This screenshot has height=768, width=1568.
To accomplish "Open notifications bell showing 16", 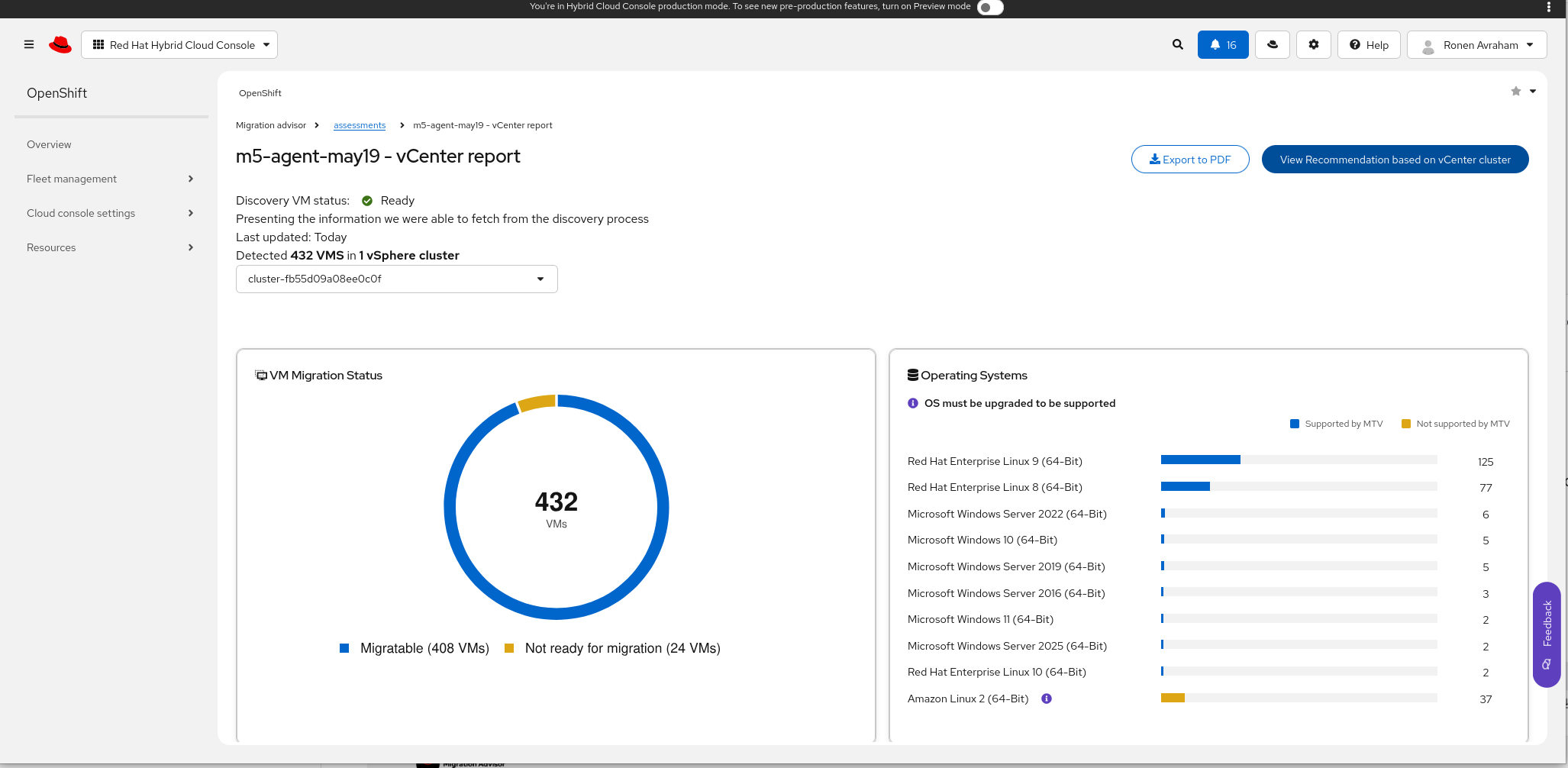I will pyautogui.click(x=1223, y=44).
